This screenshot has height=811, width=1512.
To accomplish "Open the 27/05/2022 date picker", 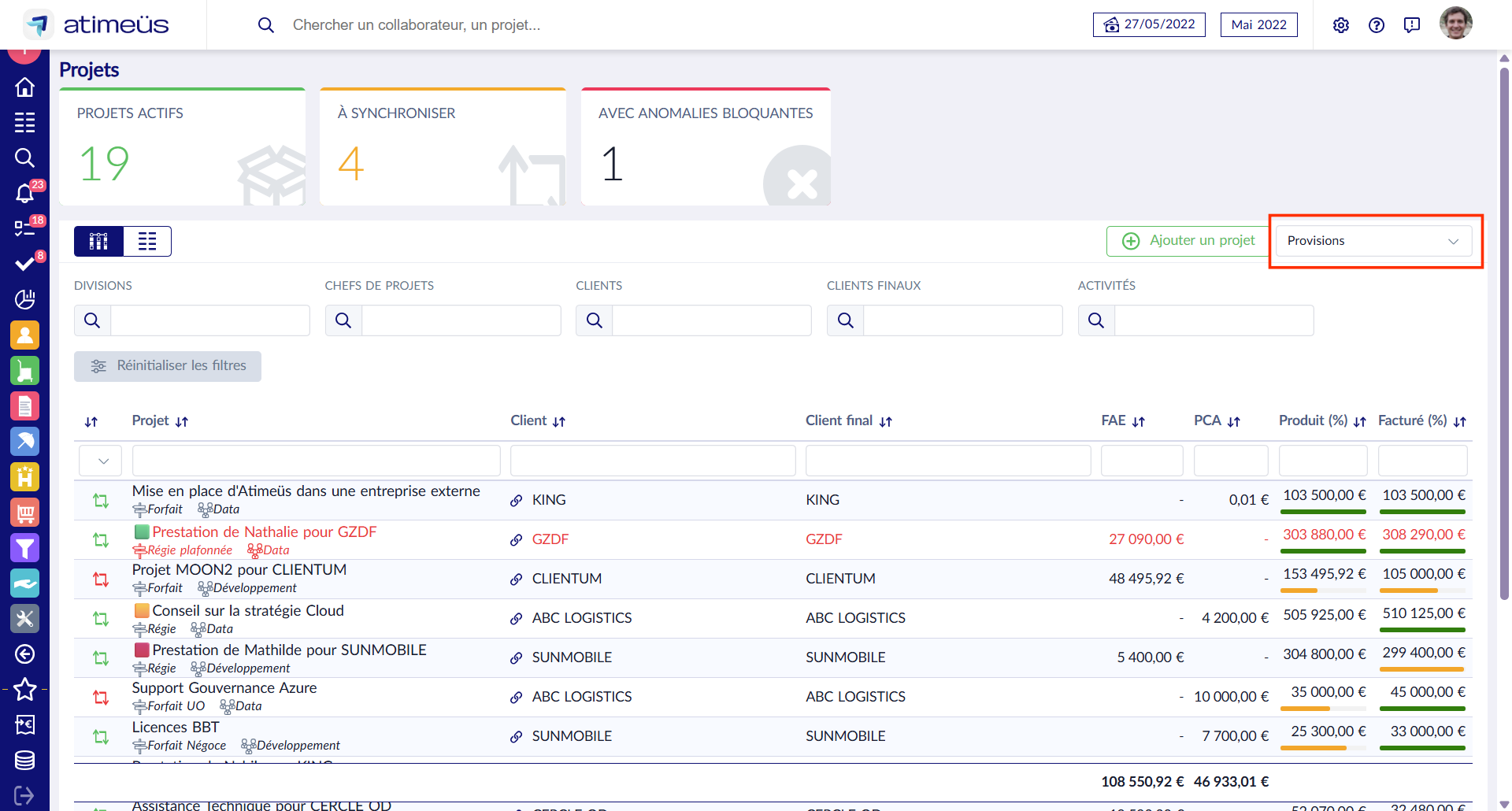I will click(1149, 24).
